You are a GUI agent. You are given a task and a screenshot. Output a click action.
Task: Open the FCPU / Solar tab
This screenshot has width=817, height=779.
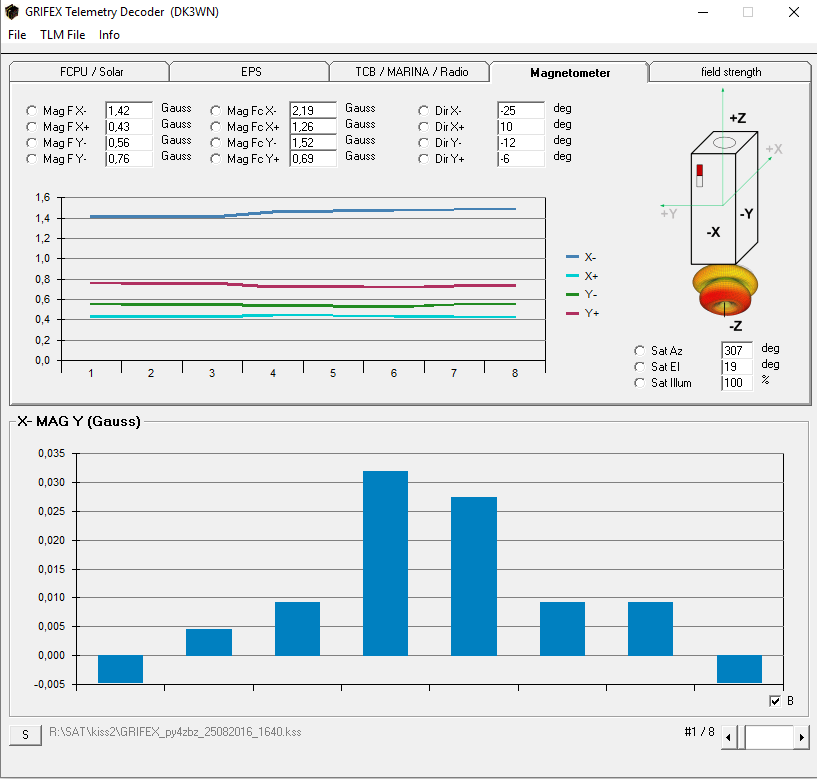click(x=90, y=72)
